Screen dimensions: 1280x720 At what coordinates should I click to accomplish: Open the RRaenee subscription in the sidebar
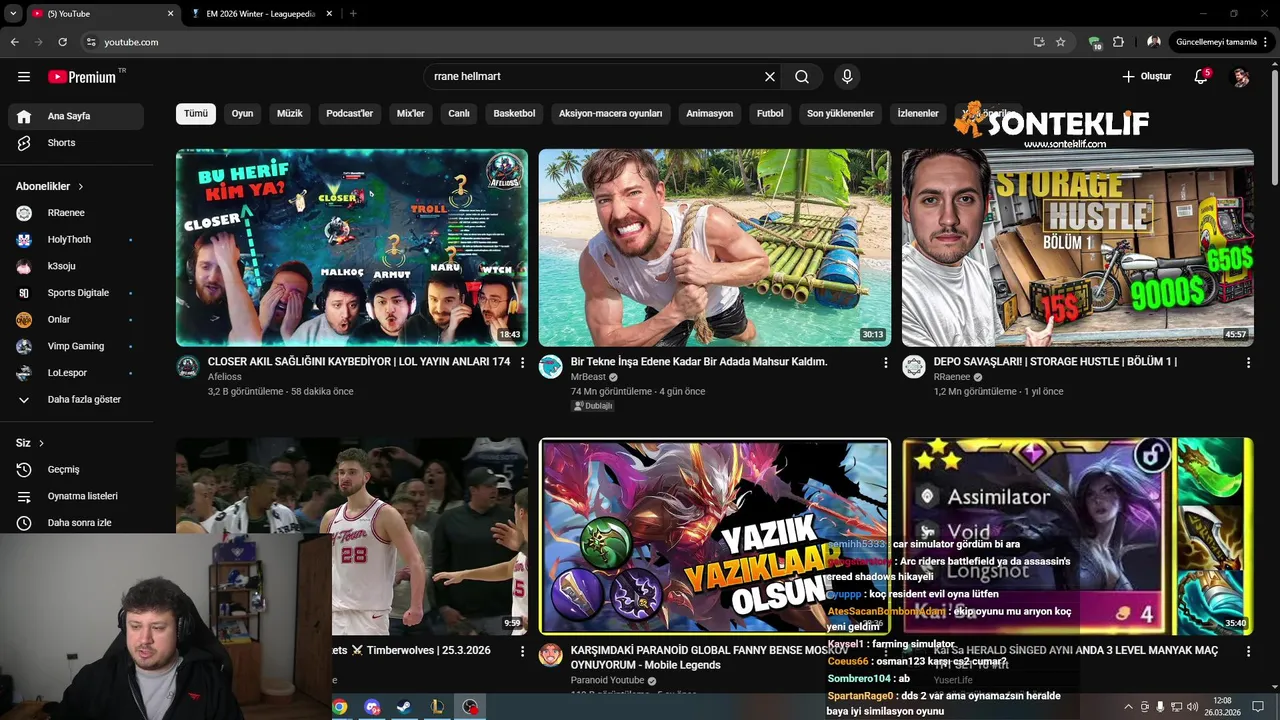[76, 213]
